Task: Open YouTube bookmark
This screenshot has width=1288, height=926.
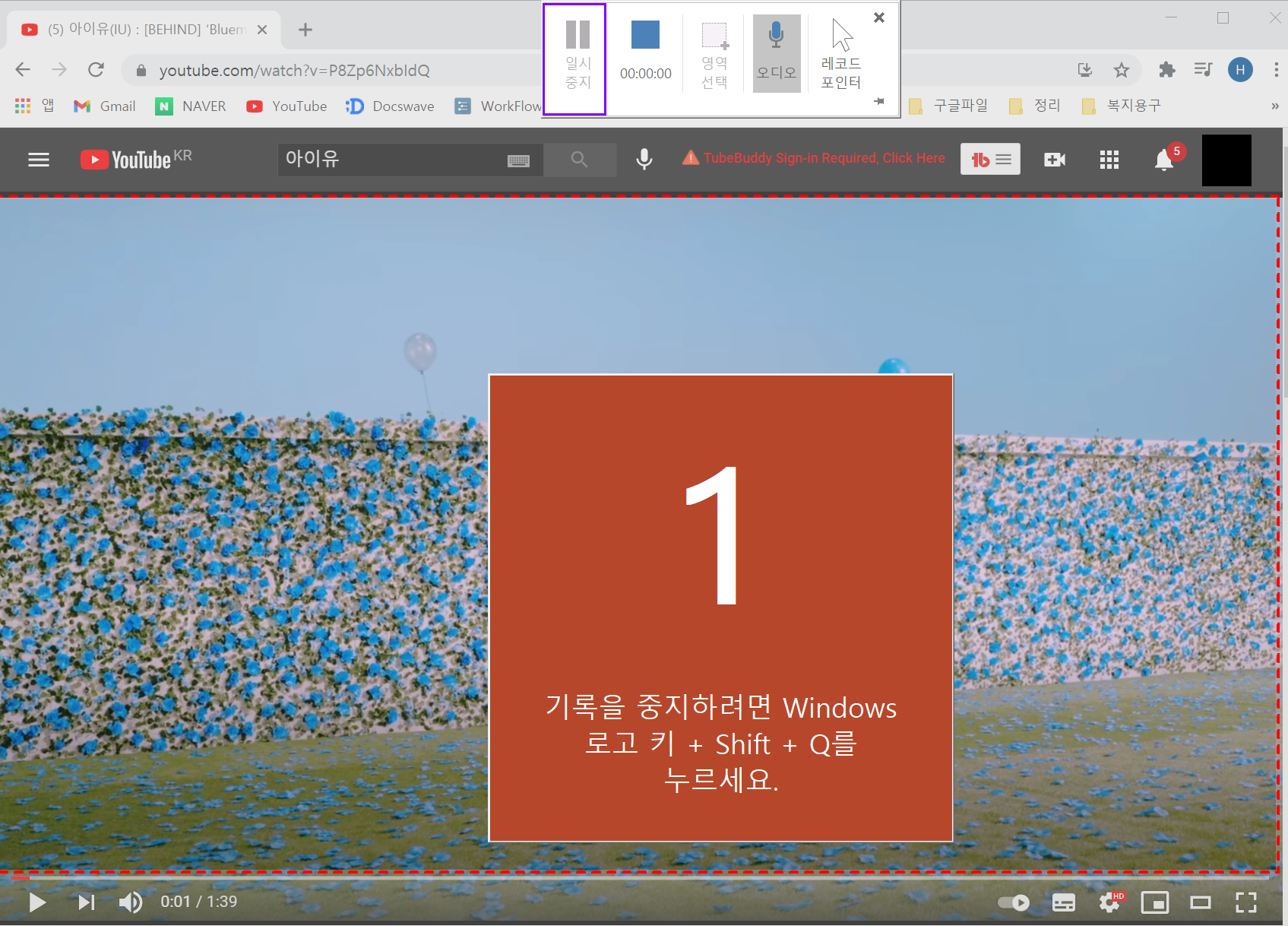Action: pyautogui.click(x=286, y=106)
